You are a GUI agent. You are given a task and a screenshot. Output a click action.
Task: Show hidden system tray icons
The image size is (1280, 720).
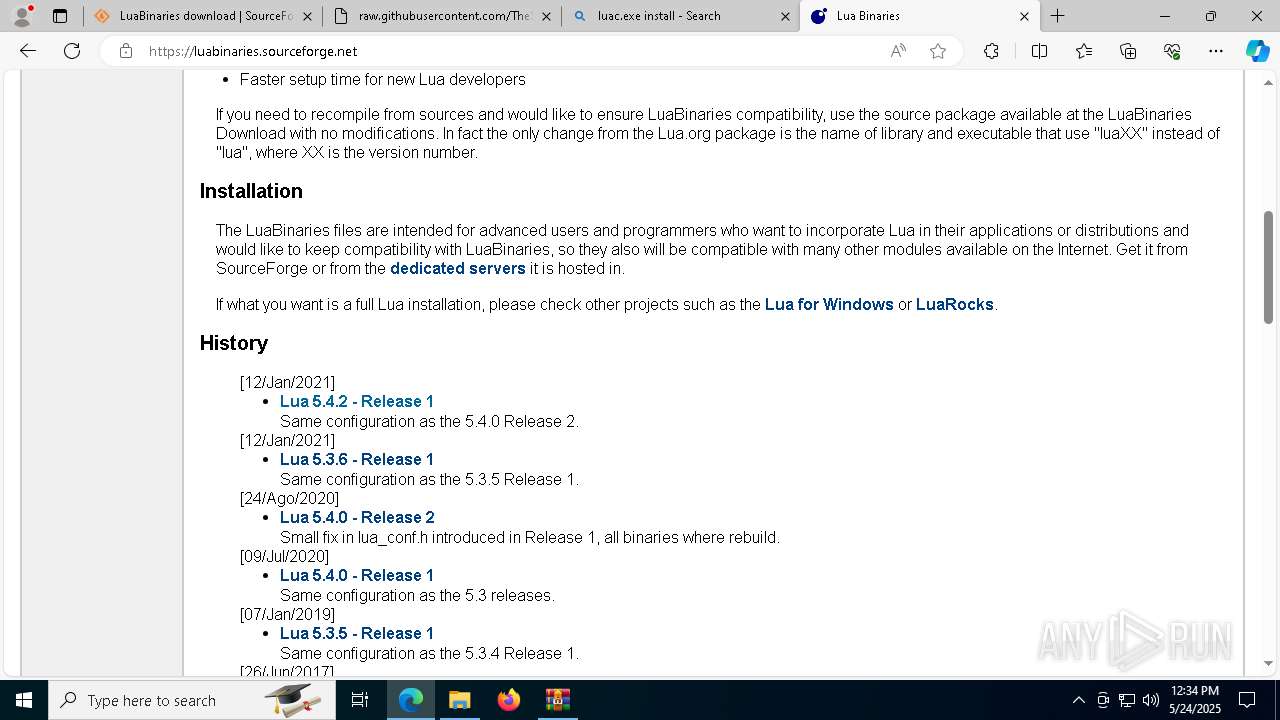(x=1078, y=700)
